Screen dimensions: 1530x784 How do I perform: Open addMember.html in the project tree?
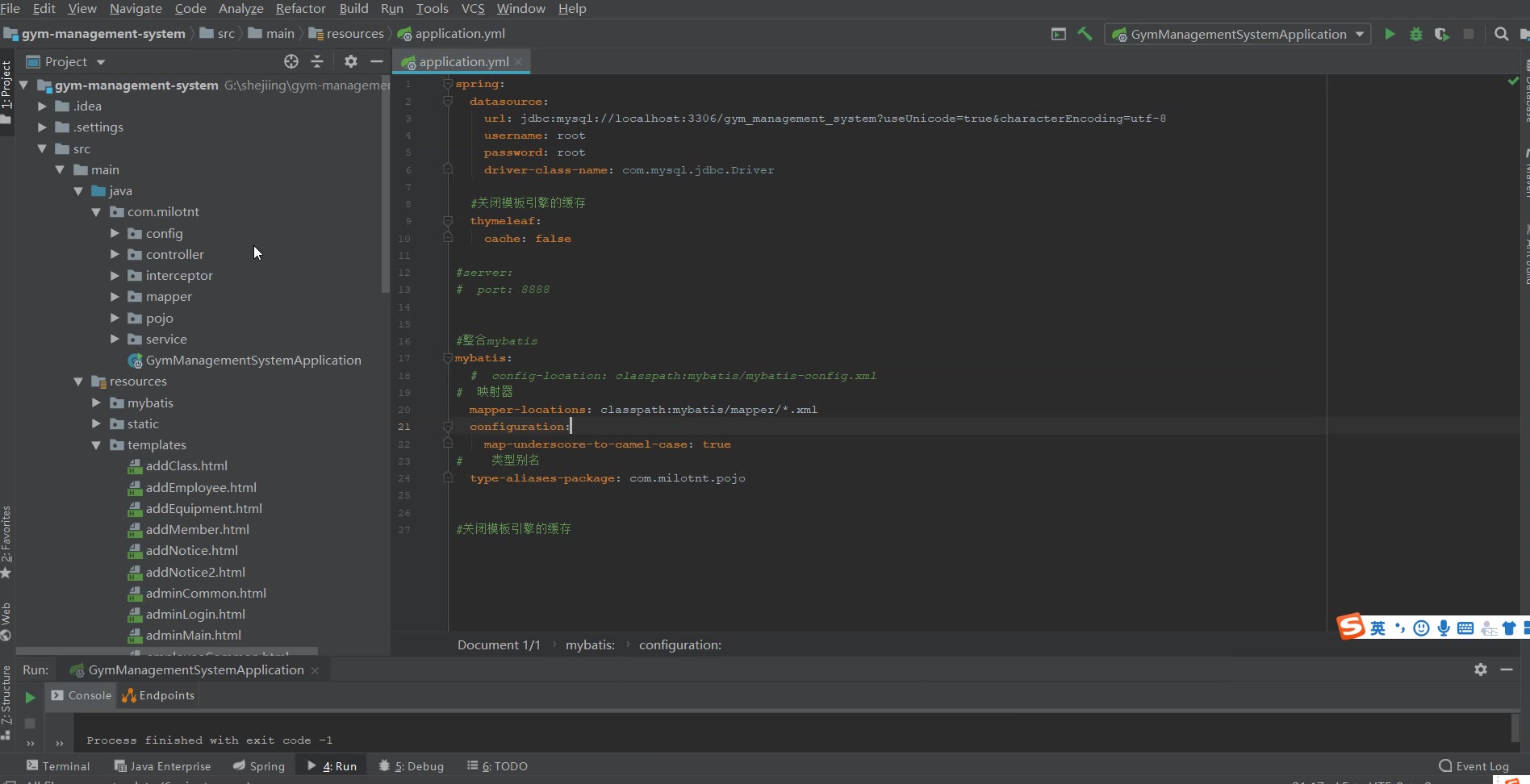click(197, 530)
